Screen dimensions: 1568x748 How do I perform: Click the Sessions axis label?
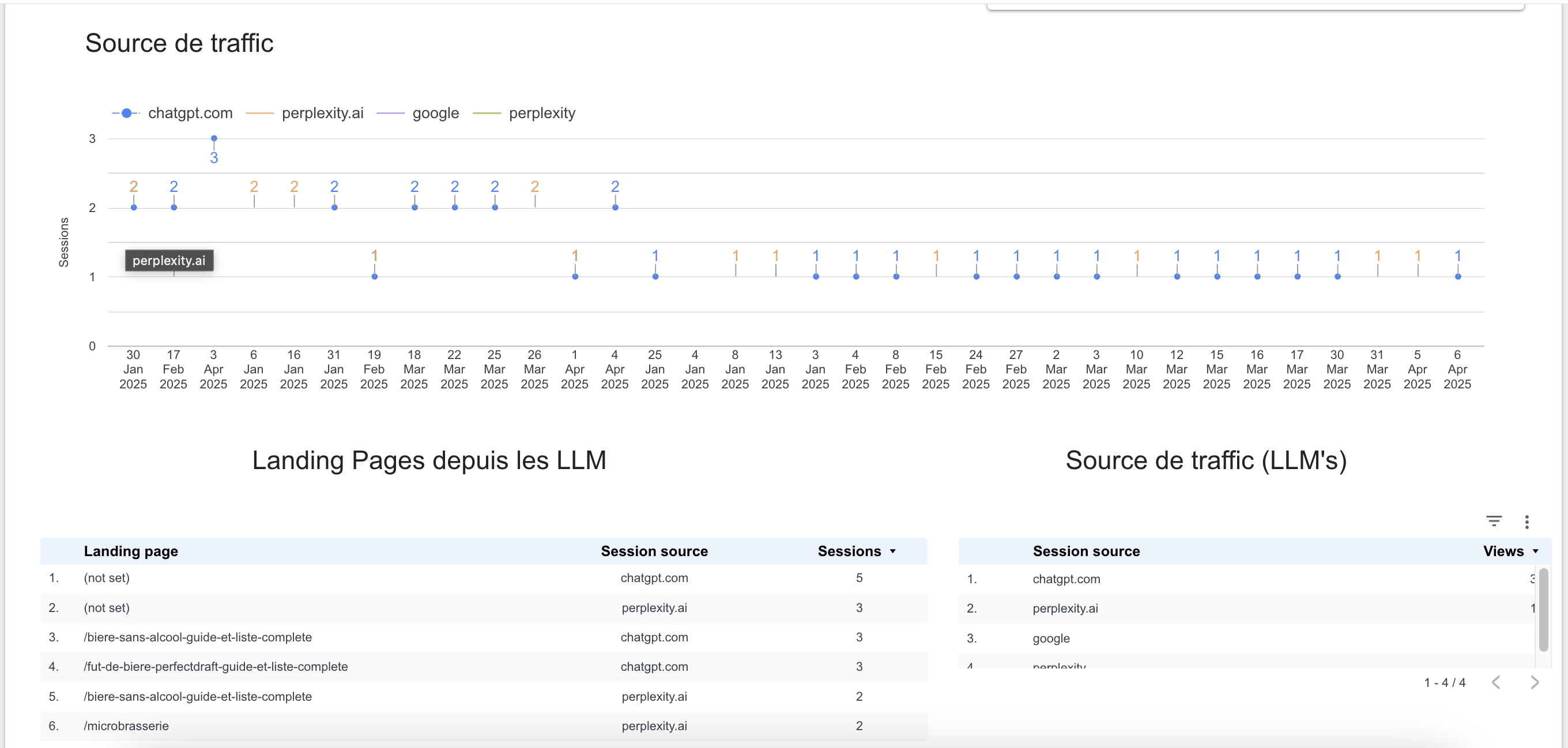coord(64,242)
